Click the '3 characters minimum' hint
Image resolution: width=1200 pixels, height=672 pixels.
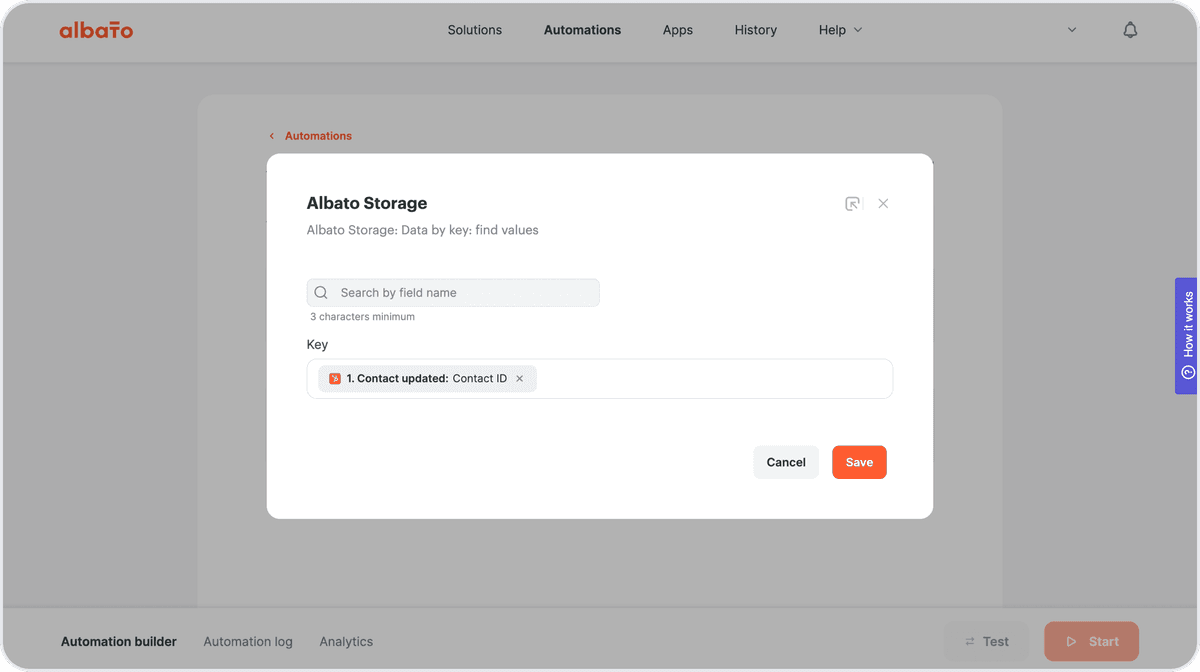tap(362, 317)
